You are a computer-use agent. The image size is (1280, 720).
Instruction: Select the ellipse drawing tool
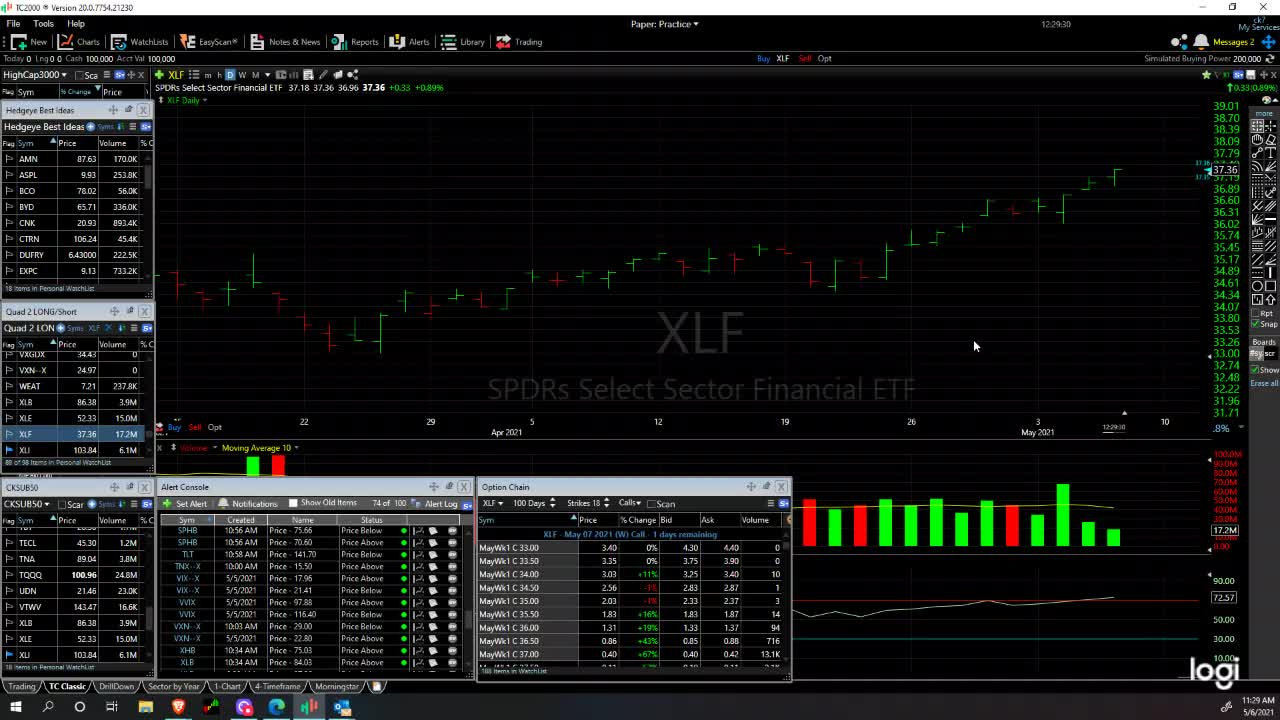point(1257,286)
